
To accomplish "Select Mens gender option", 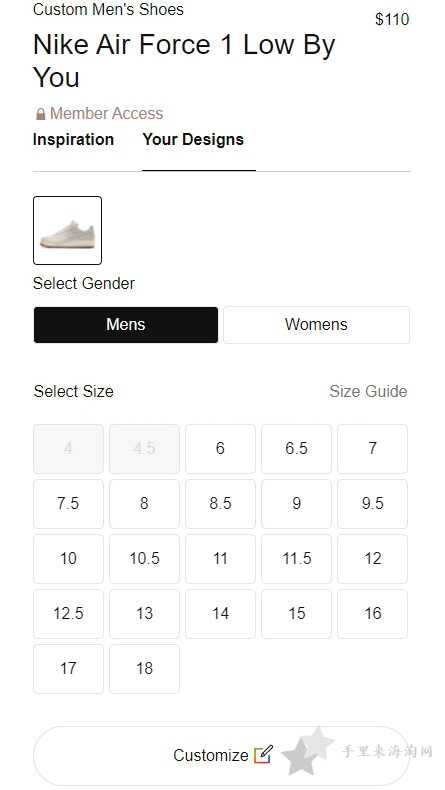I will [x=126, y=324].
